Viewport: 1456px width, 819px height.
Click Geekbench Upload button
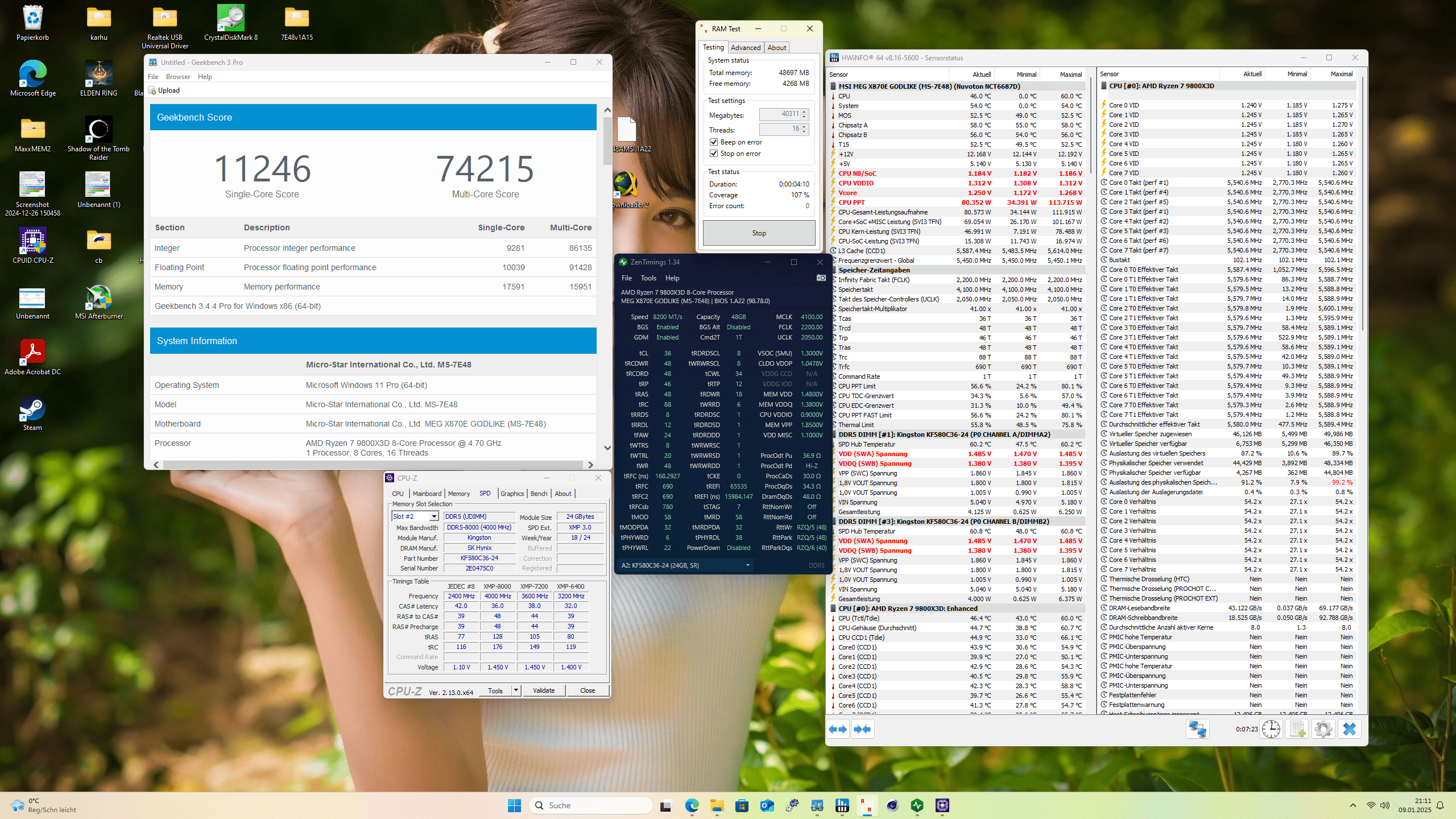(x=164, y=90)
